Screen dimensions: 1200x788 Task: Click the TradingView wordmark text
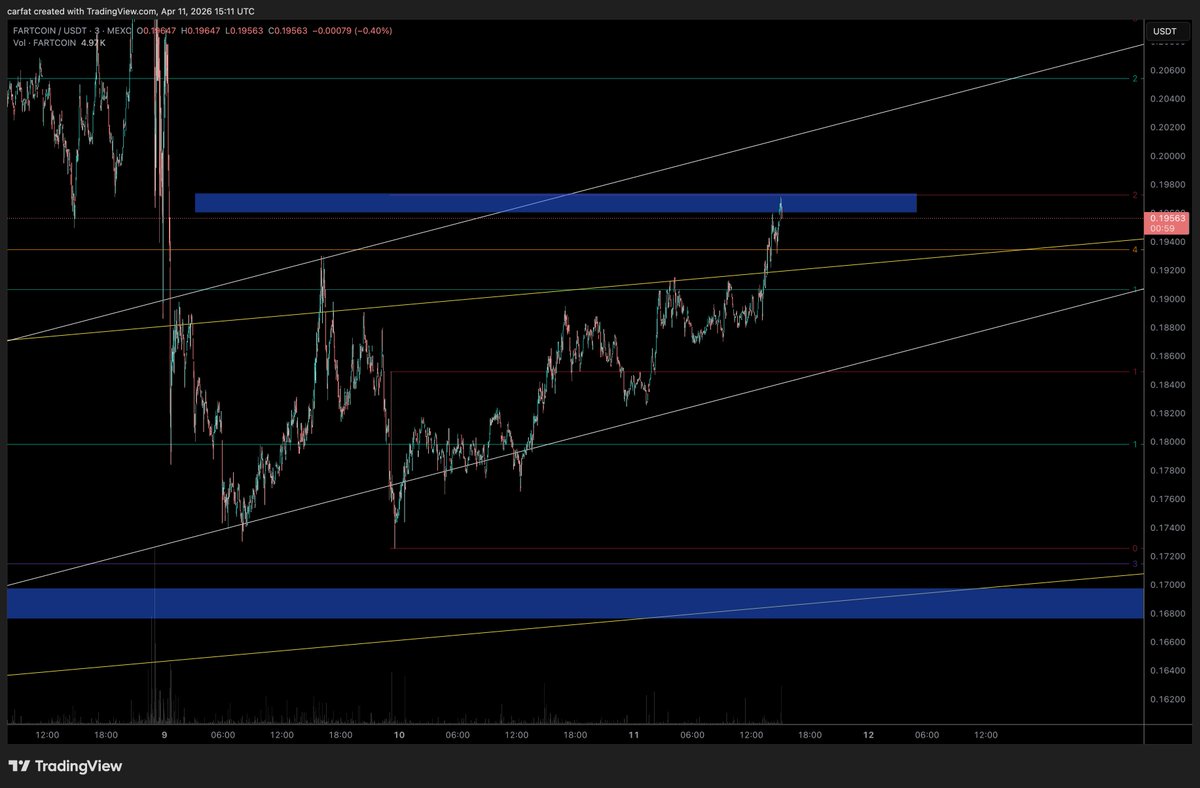click(x=78, y=766)
